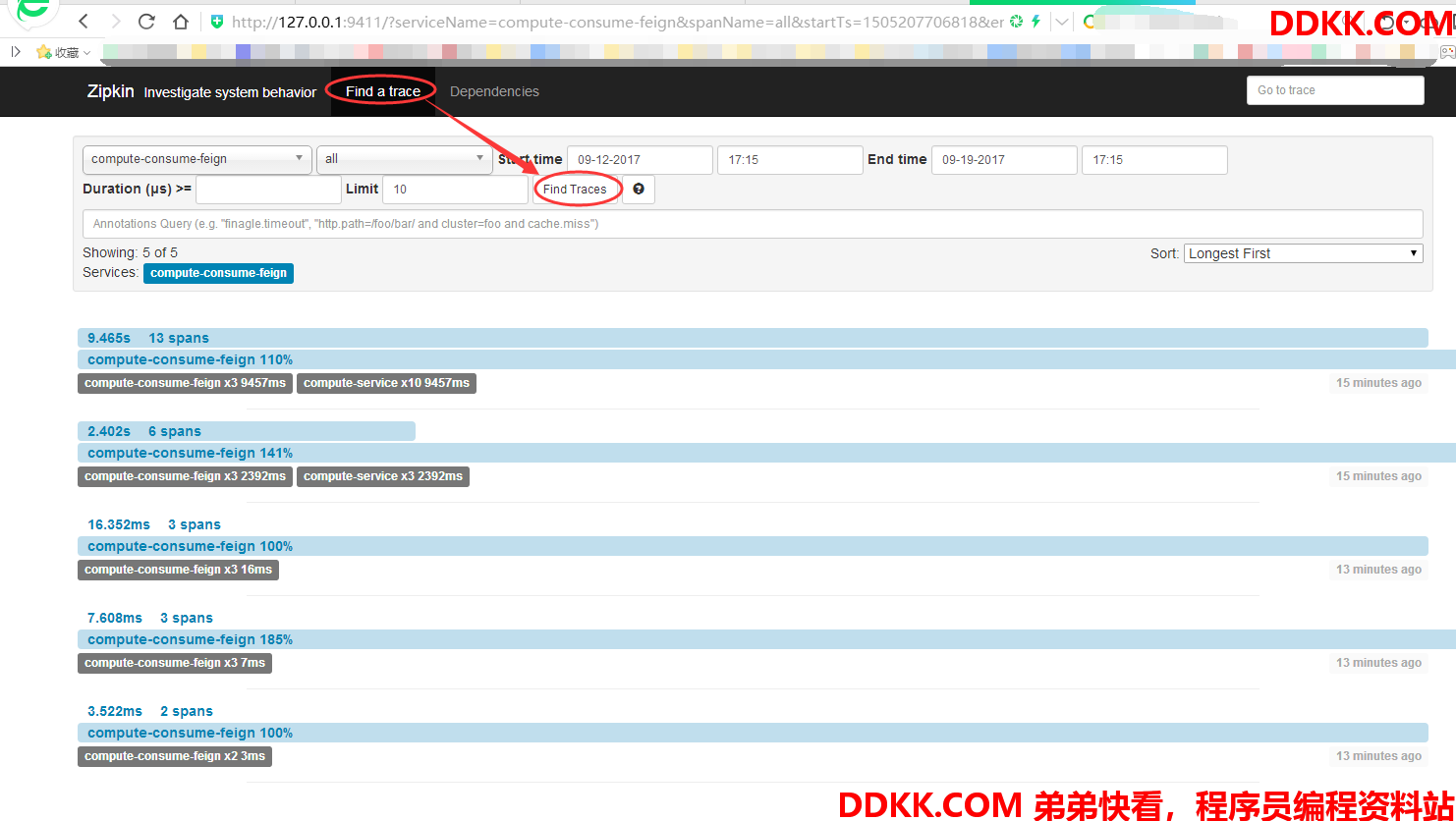This screenshot has height=821, width=1456.
Task: Click the Zipkin brand link
Action: pyautogui.click(x=110, y=91)
